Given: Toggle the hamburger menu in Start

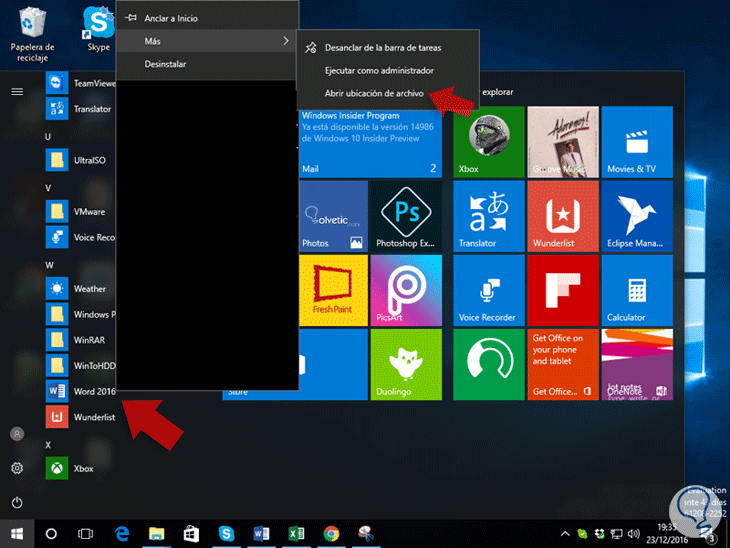Looking at the screenshot, I should (17, 91).
